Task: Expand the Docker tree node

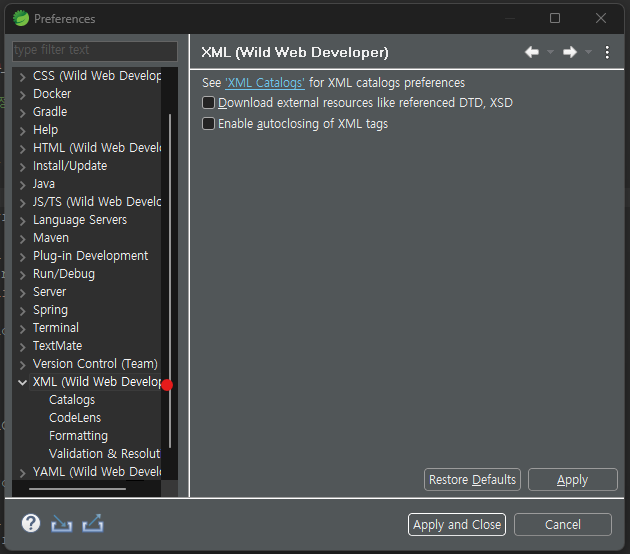Action: [x=23, y=94]
